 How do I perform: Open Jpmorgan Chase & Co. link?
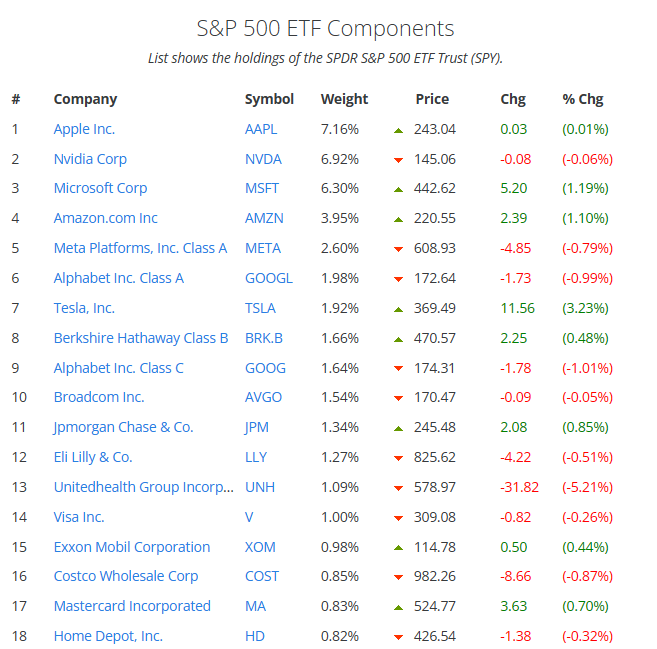click(123, 427)
